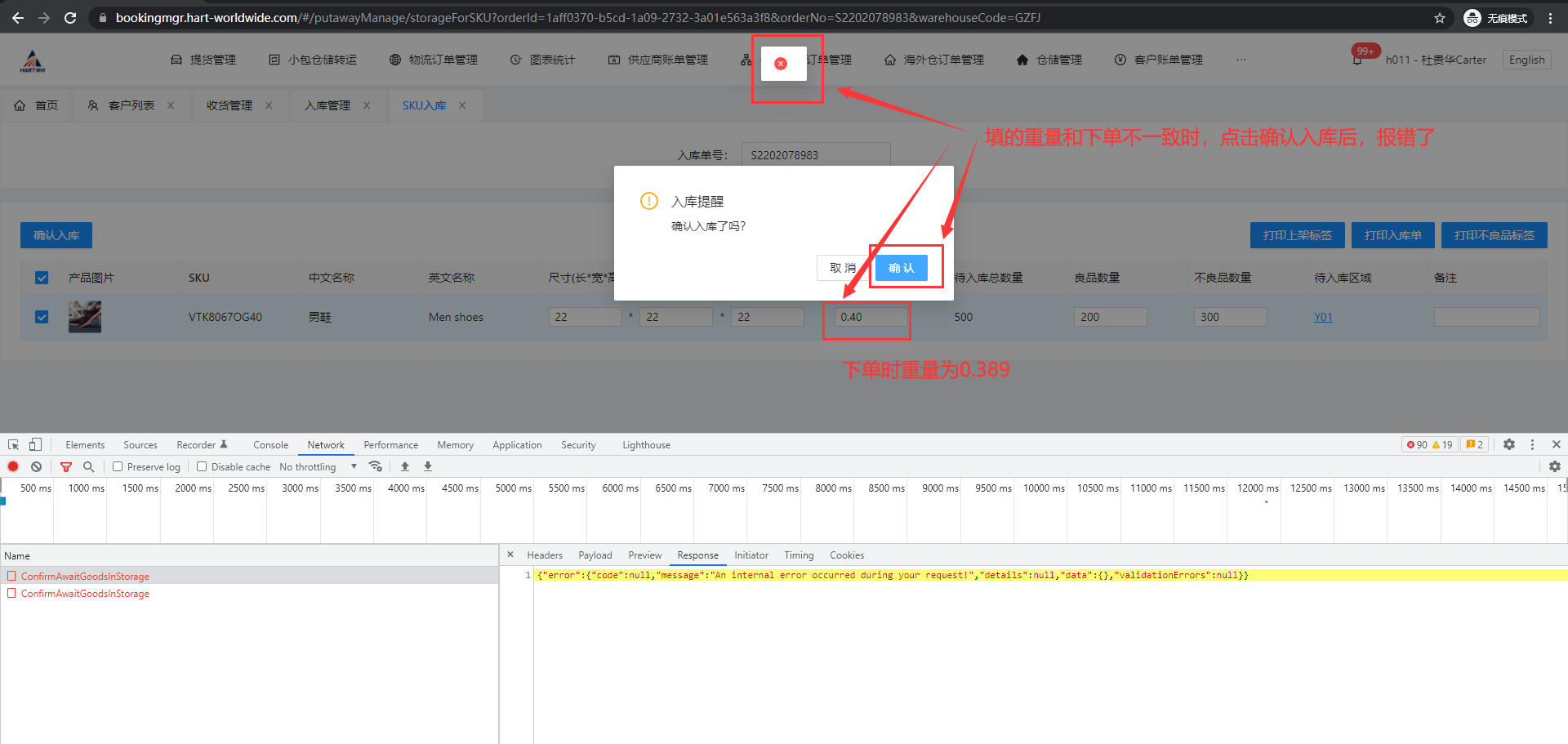The image size is (1568, 744).
Task: Toggle the device toolbar icon in DevTools
Action: pyautogui.click(x=35, y=444)
